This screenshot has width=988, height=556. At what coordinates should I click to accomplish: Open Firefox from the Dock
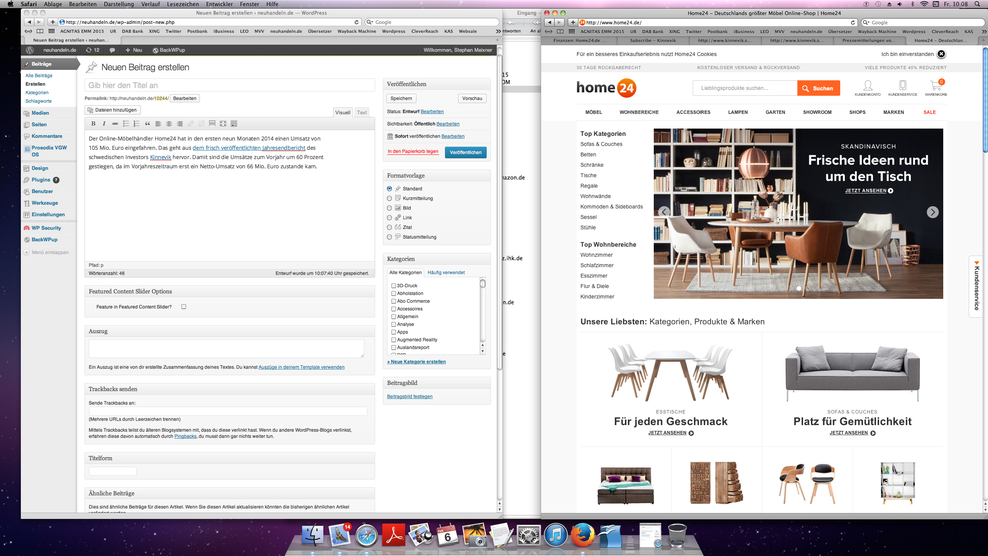[x=582, y=535]
